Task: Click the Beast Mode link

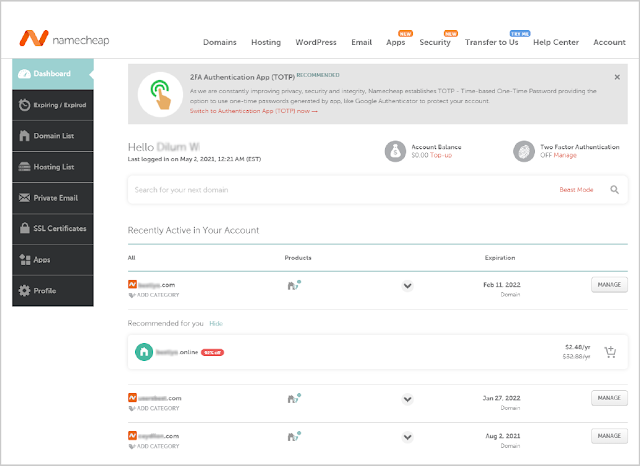Action: point(576,190)
